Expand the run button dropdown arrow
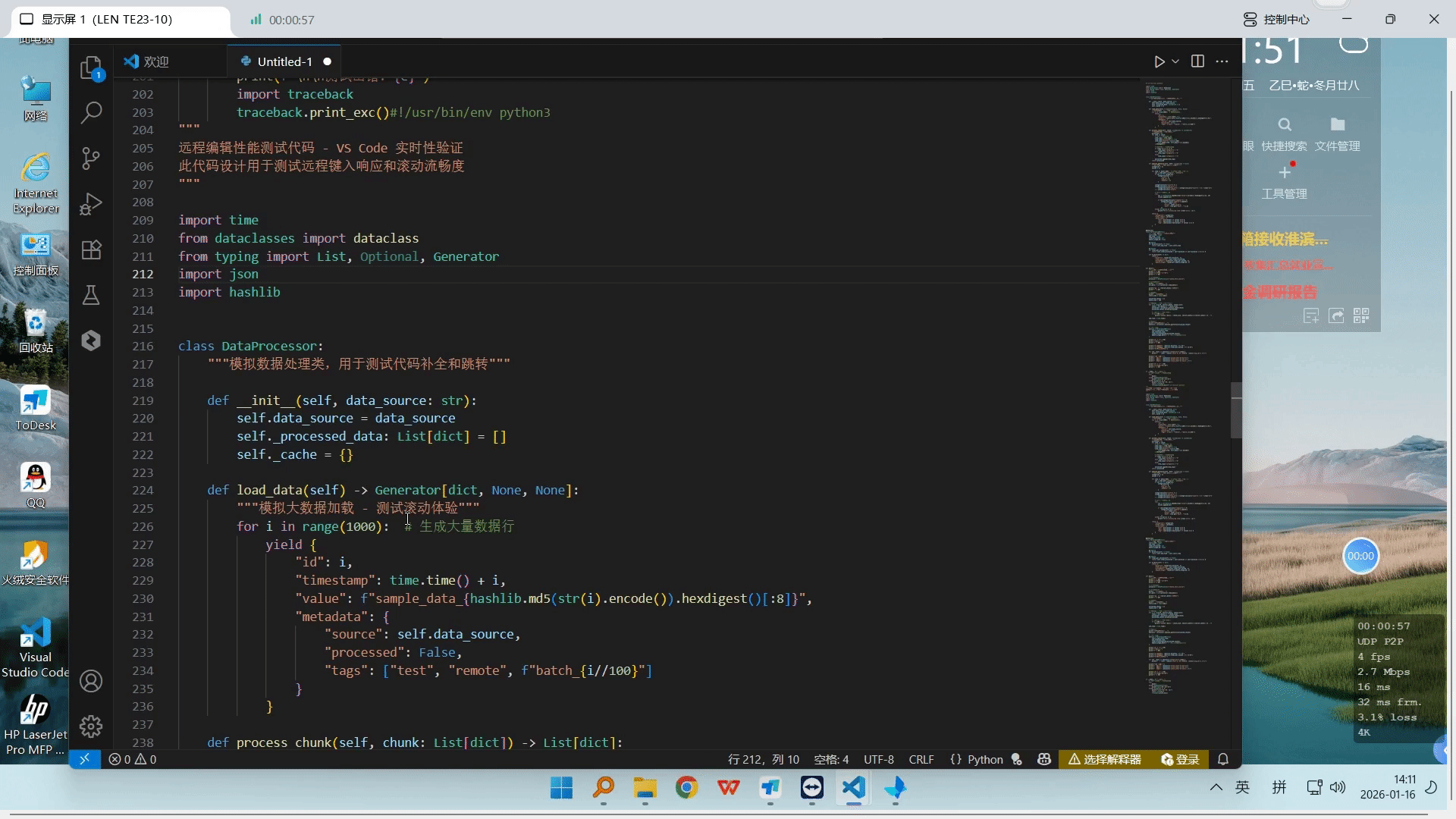This screenshot has width=1456, height=819. coord(1175,61)
